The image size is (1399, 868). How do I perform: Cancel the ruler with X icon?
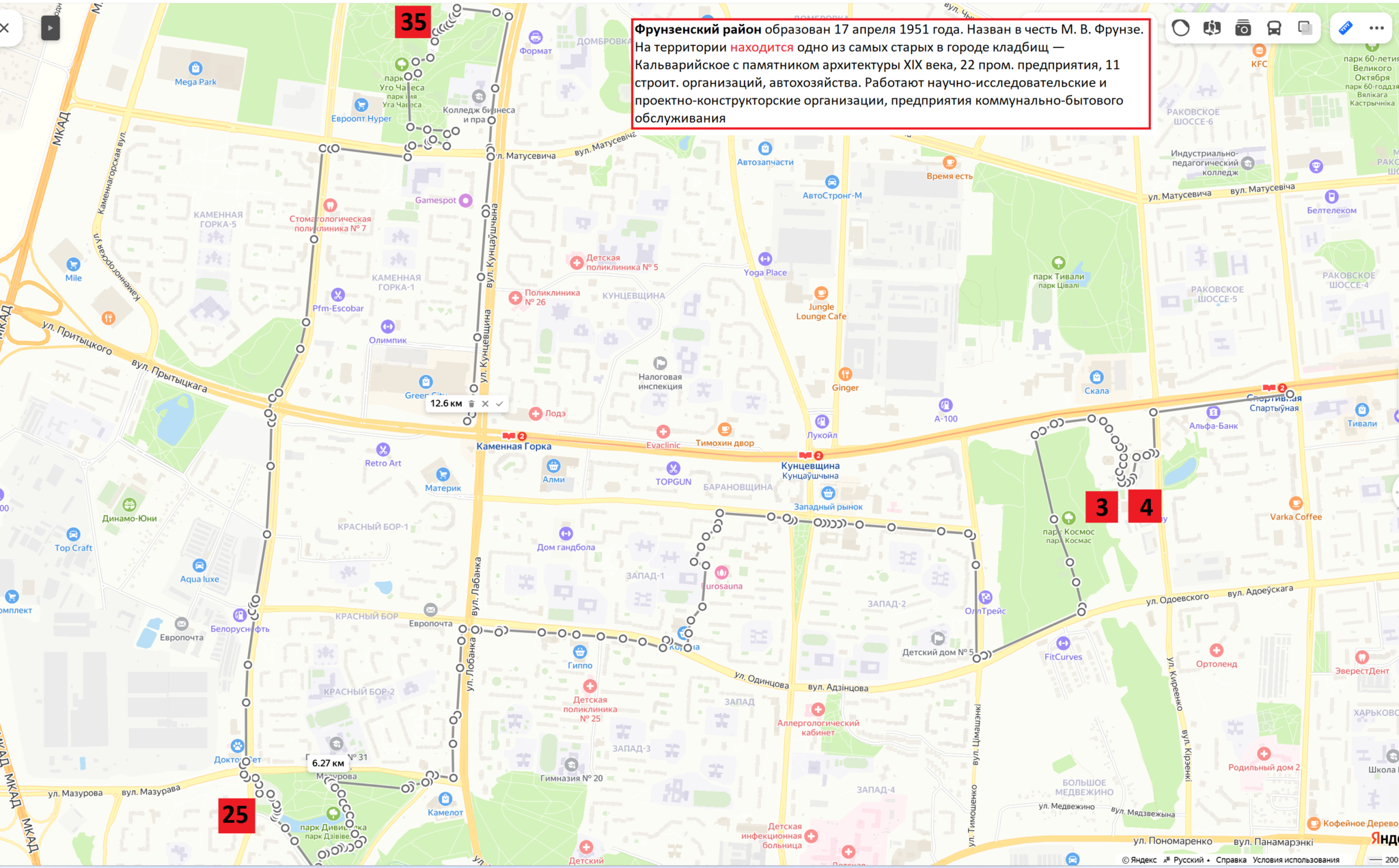click(x=485, y=404)
